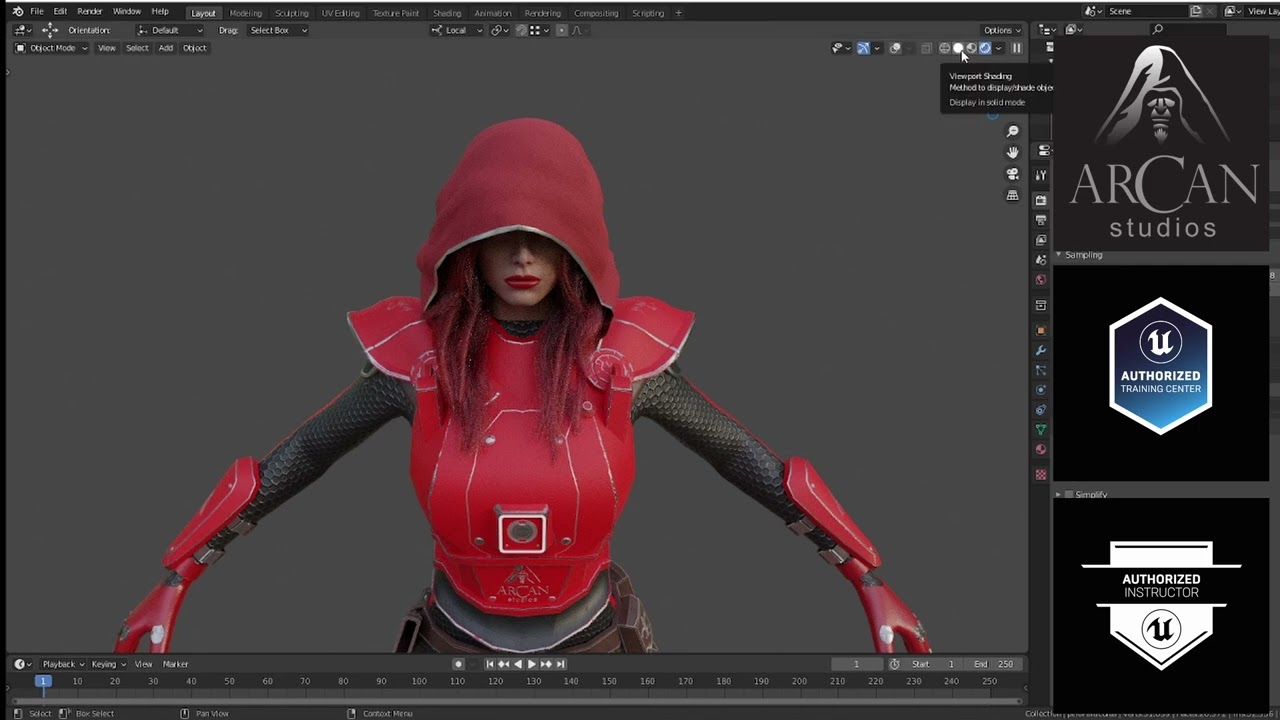Viewport: 1280px width, 720px height.
Task: Open object visibility filter dropdown
Action: point(842,48)
